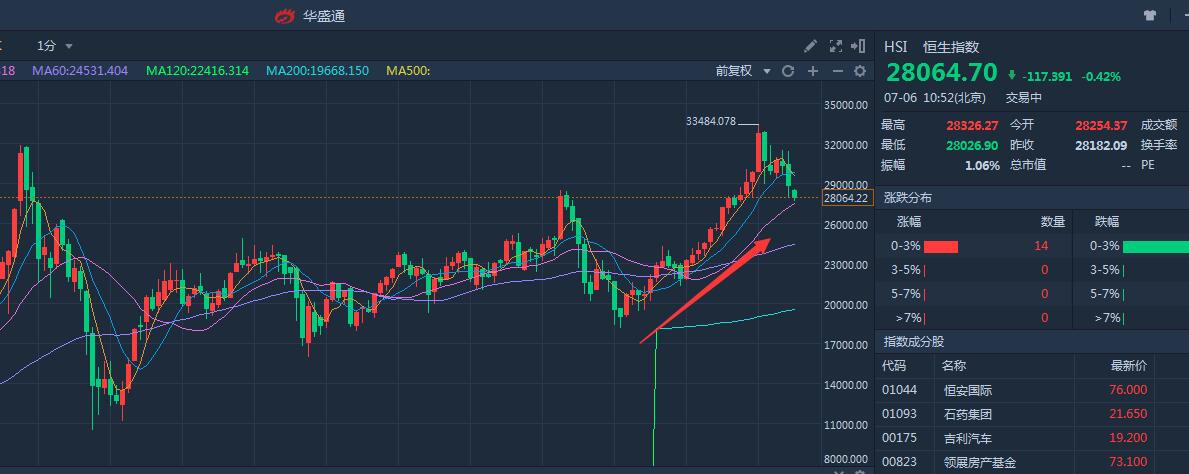1189x474 pixels.
Task: Refresh the chart data
Action: 788,71
